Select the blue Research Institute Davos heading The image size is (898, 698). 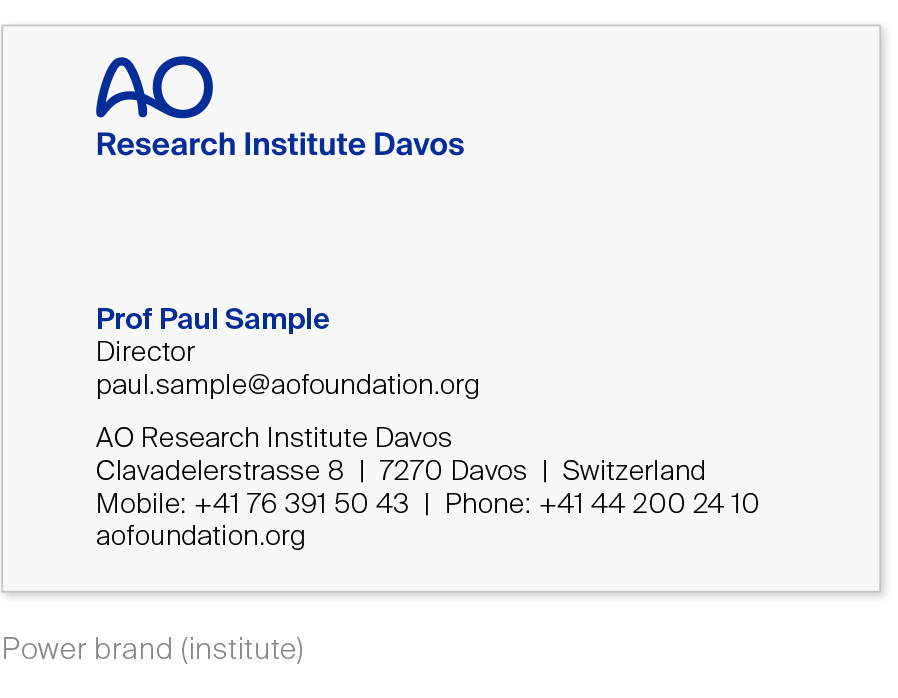coord(280,144)
